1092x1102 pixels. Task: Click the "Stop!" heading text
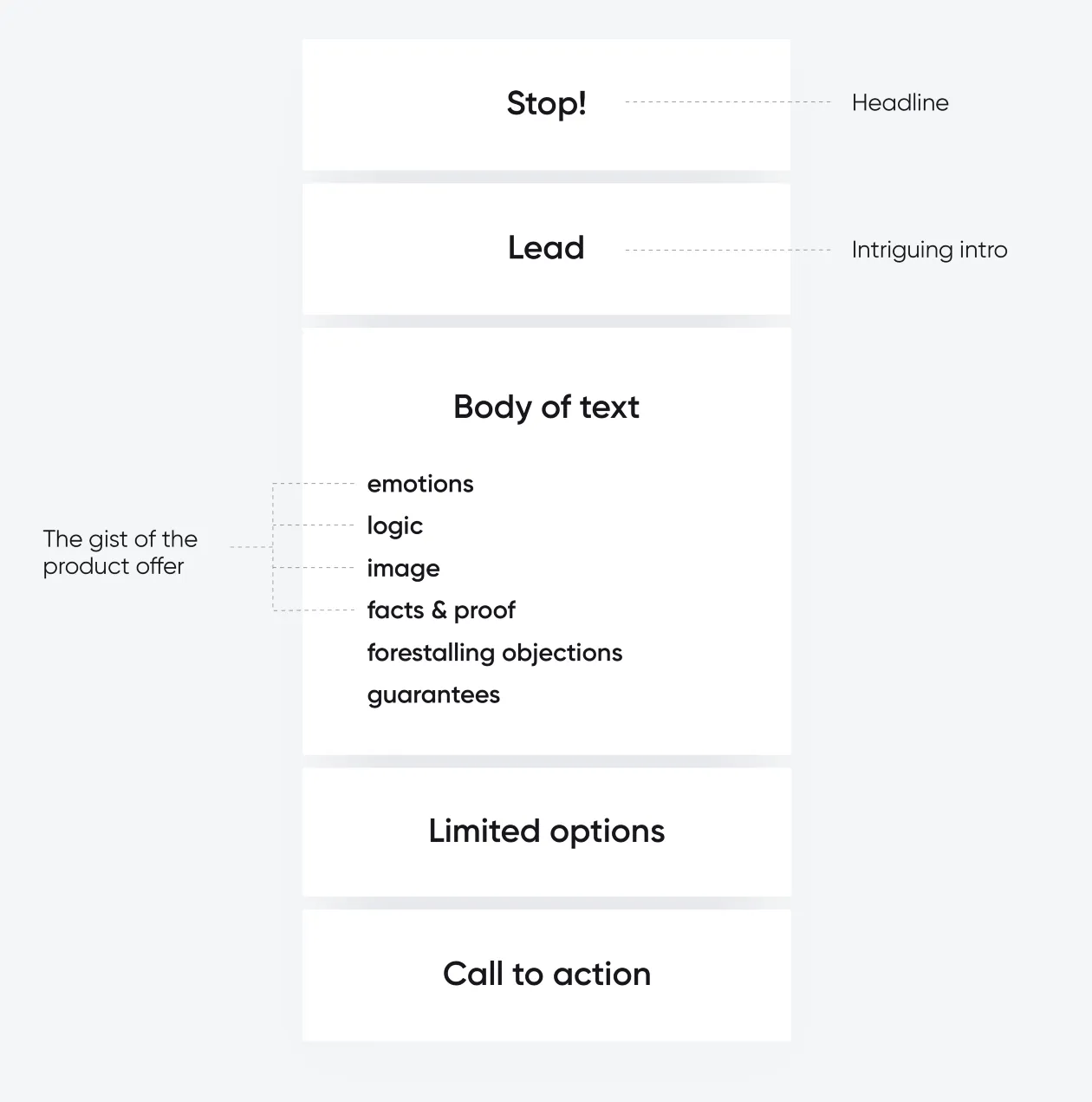click(x=546, y=104)
